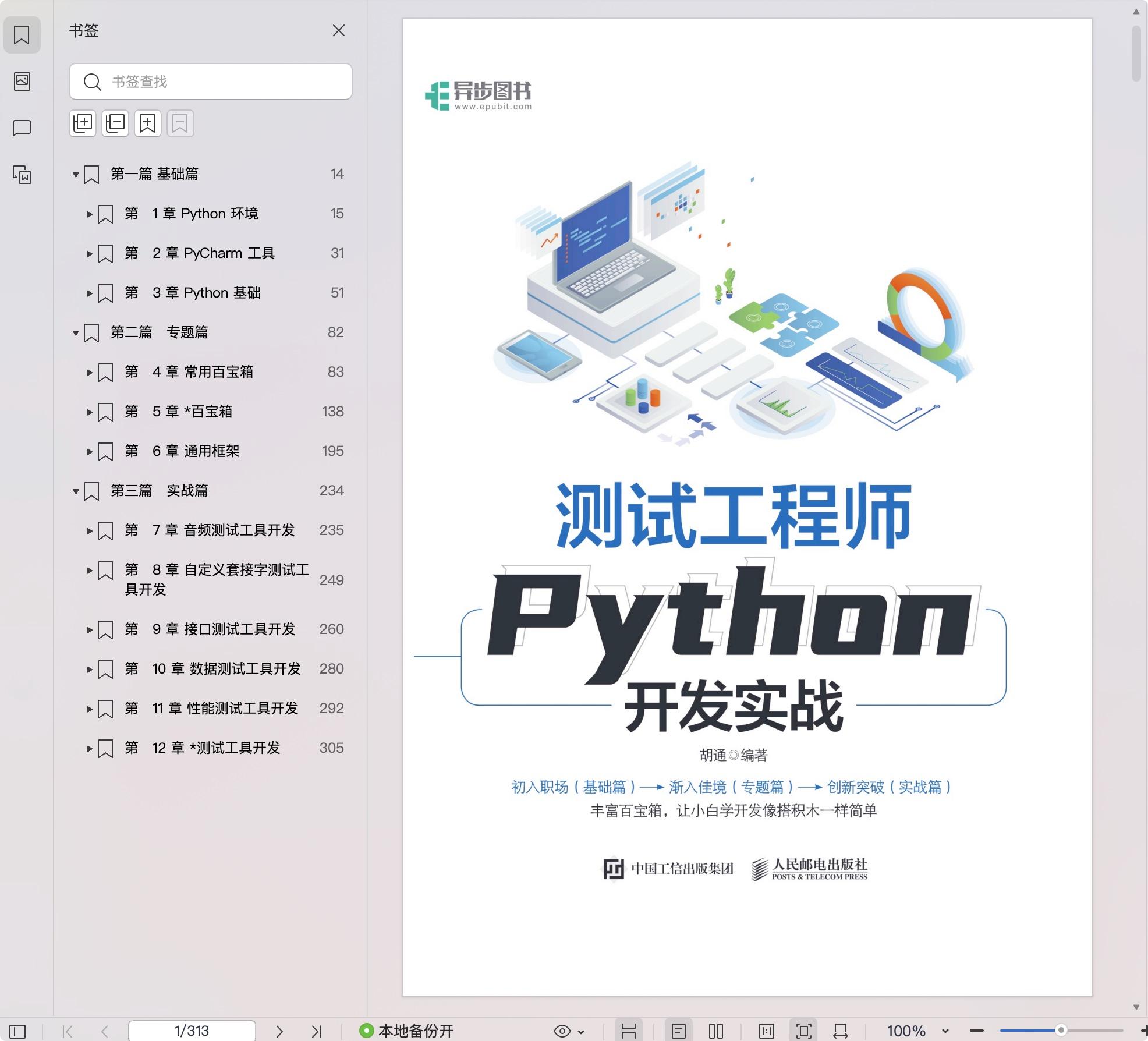Collapse all bookmarks button
The width and height of the screenshot is (1148, 1041).
click(115, 123)
